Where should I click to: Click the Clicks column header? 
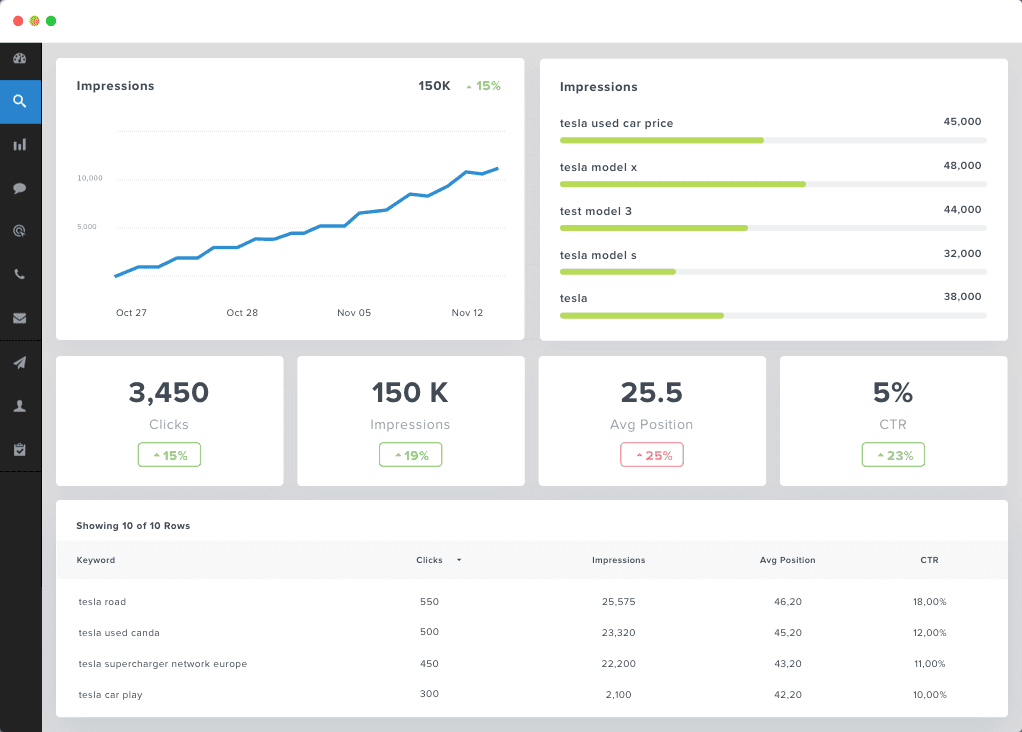[x=429, y=560]
